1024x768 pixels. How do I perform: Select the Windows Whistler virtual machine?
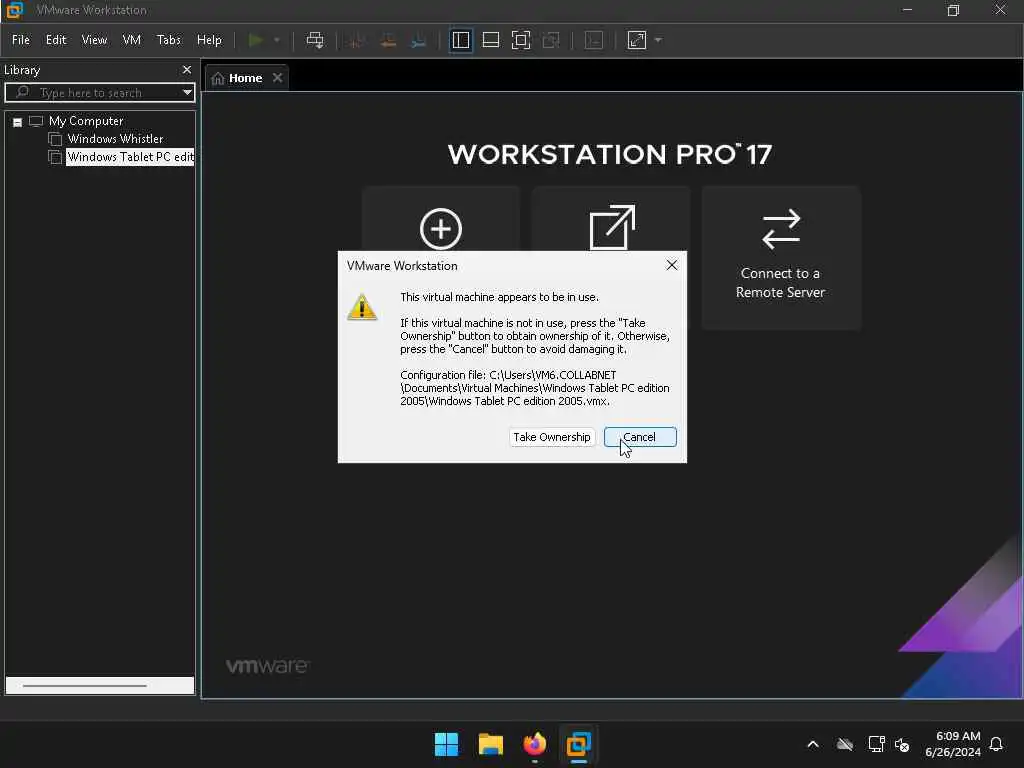(x=115, y=138)
